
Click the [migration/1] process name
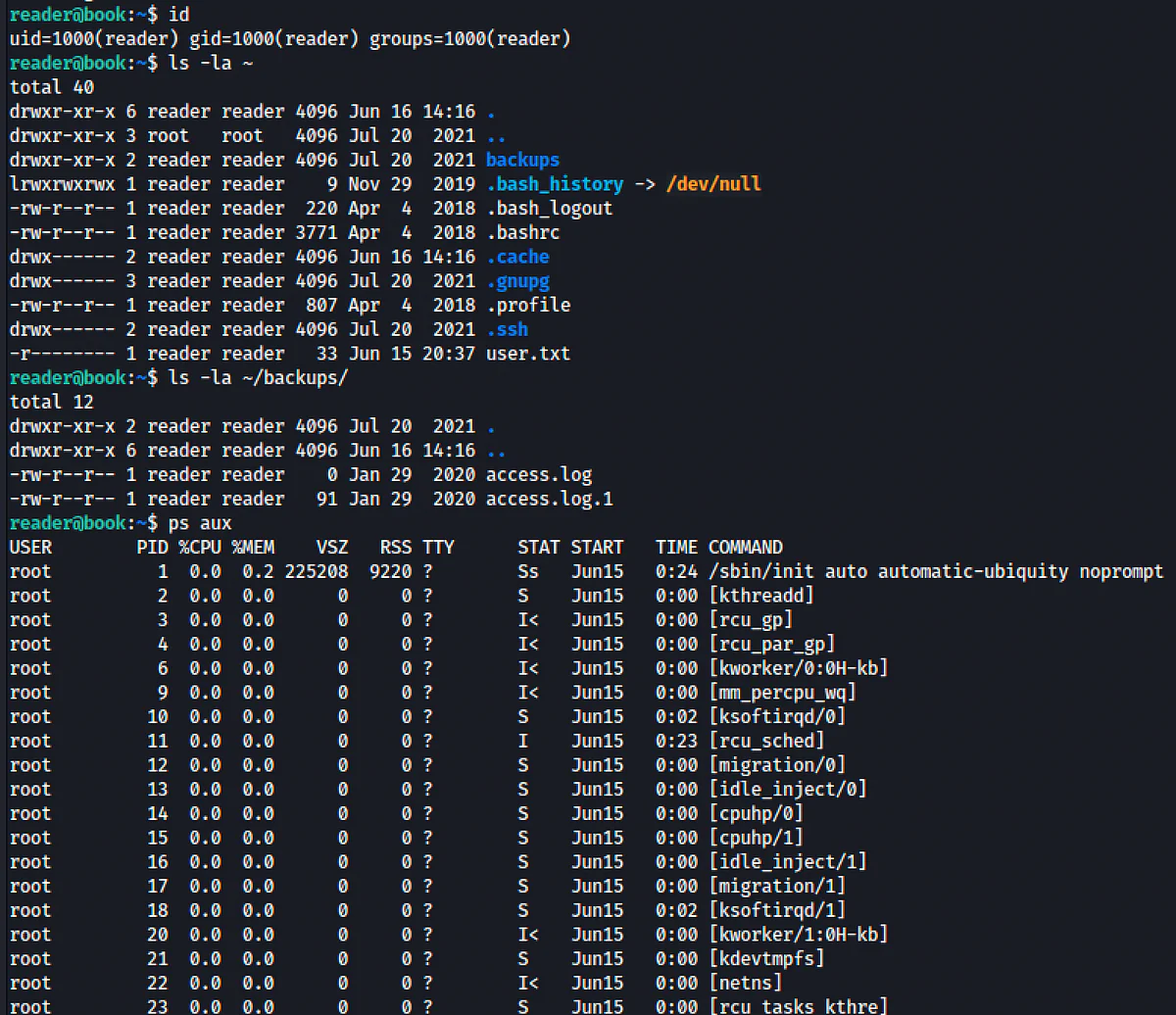(x=777, y=886)
